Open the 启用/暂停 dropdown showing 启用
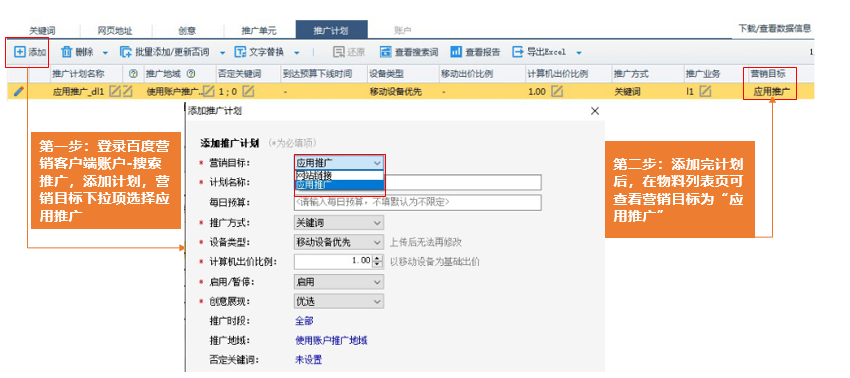Viewport: 850px width, 378px height. click(339, 282)
